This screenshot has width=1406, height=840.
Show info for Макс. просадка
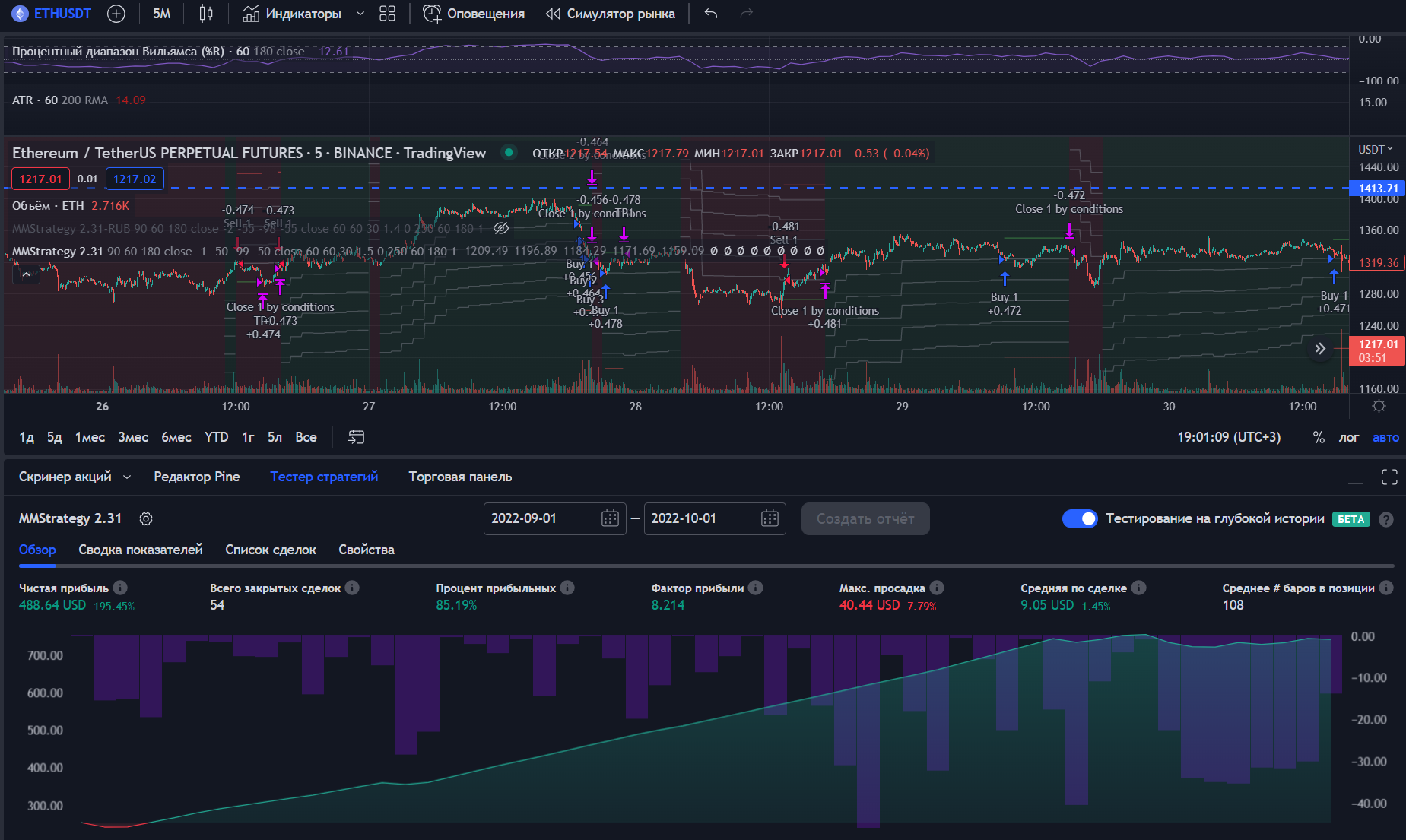pos(937,588)
